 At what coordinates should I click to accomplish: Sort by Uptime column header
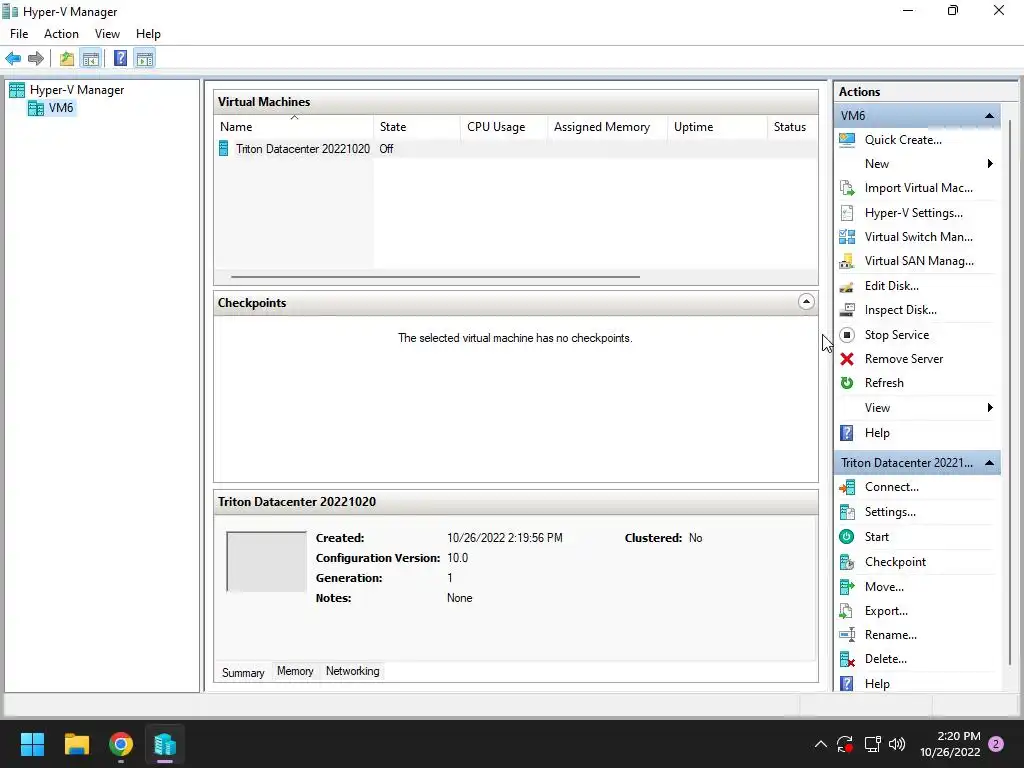point(717,127)
